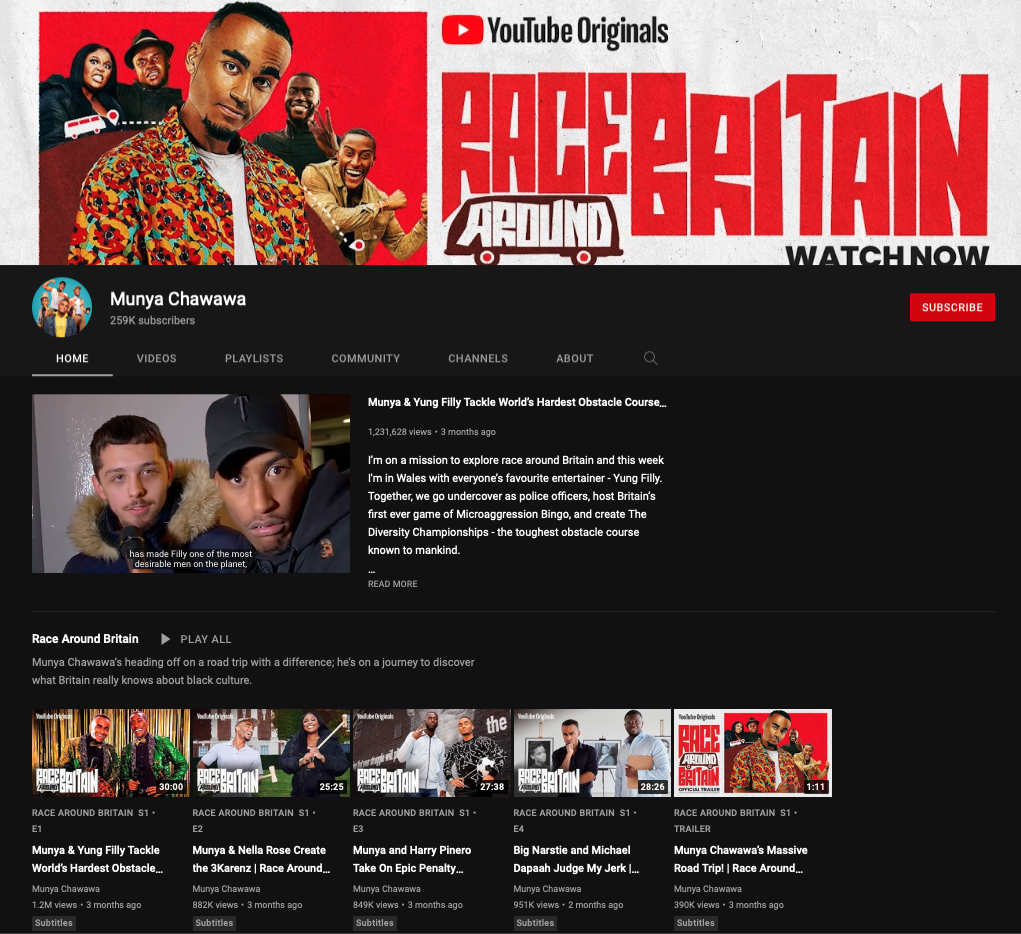This screenshot has width=1021, height=934.
Task: Open the Nella Rose E2 thumbnail
Action: click(271, 753)
